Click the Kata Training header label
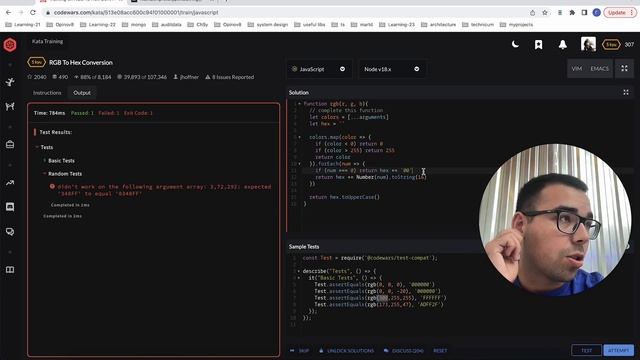The height and width of the screenshot is (360, 640). point(47,41)
